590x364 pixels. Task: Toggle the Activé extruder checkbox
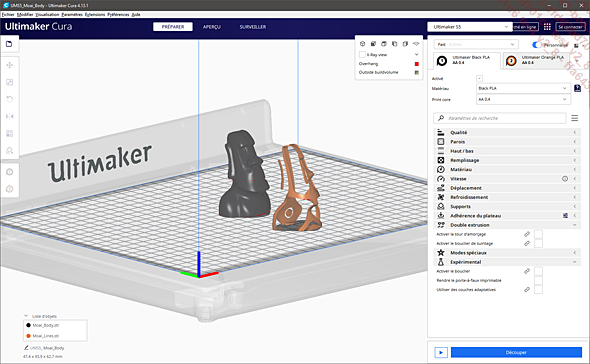(479, 78)
